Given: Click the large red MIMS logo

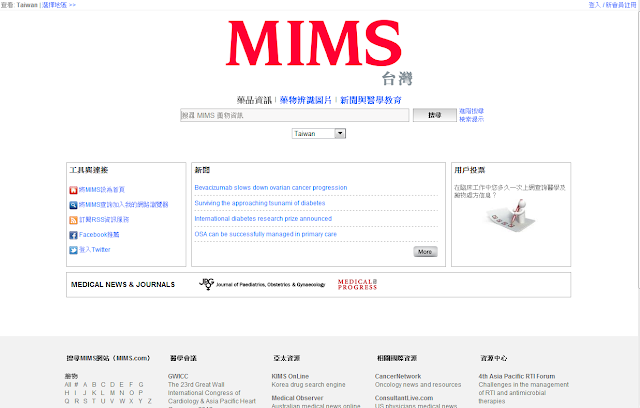Looking at the screenshot, I should (x=314, y=44).
